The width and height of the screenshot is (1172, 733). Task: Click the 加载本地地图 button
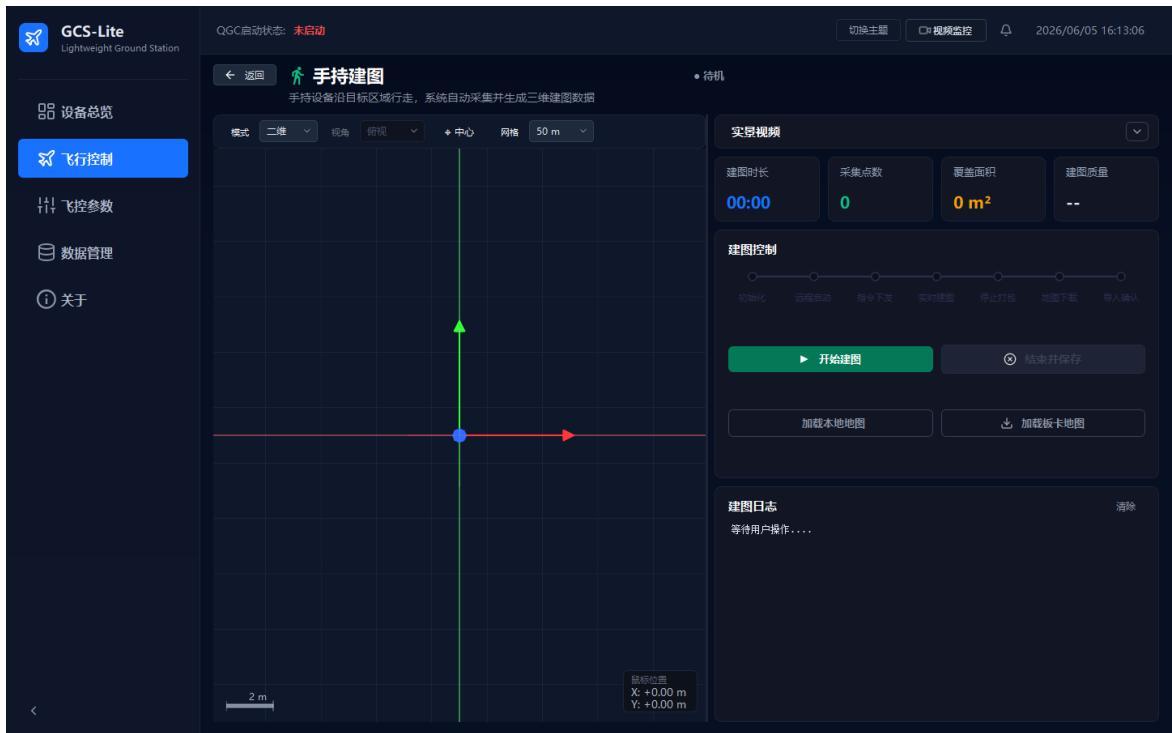(x=830, y=423)
